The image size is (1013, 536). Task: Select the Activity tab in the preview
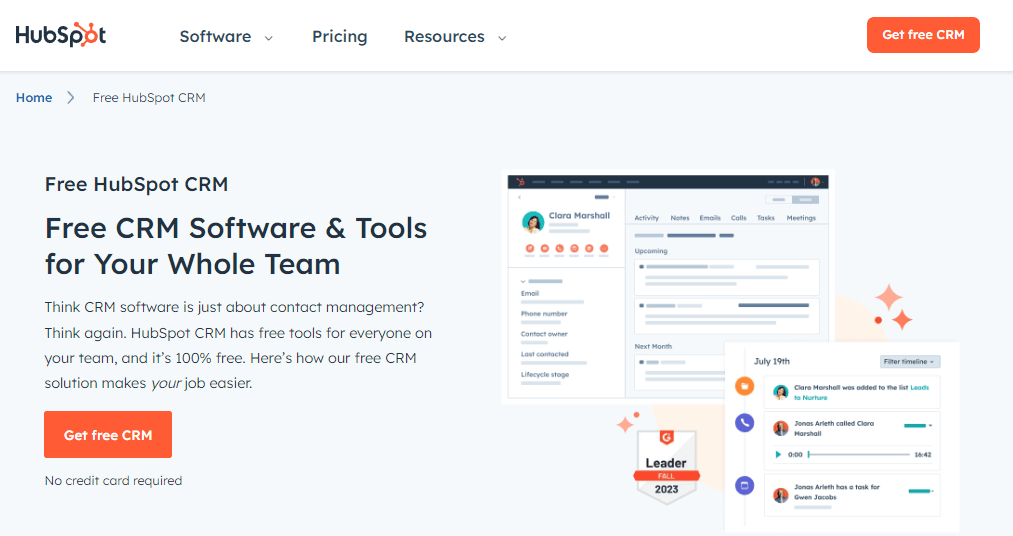coord(647,218)
